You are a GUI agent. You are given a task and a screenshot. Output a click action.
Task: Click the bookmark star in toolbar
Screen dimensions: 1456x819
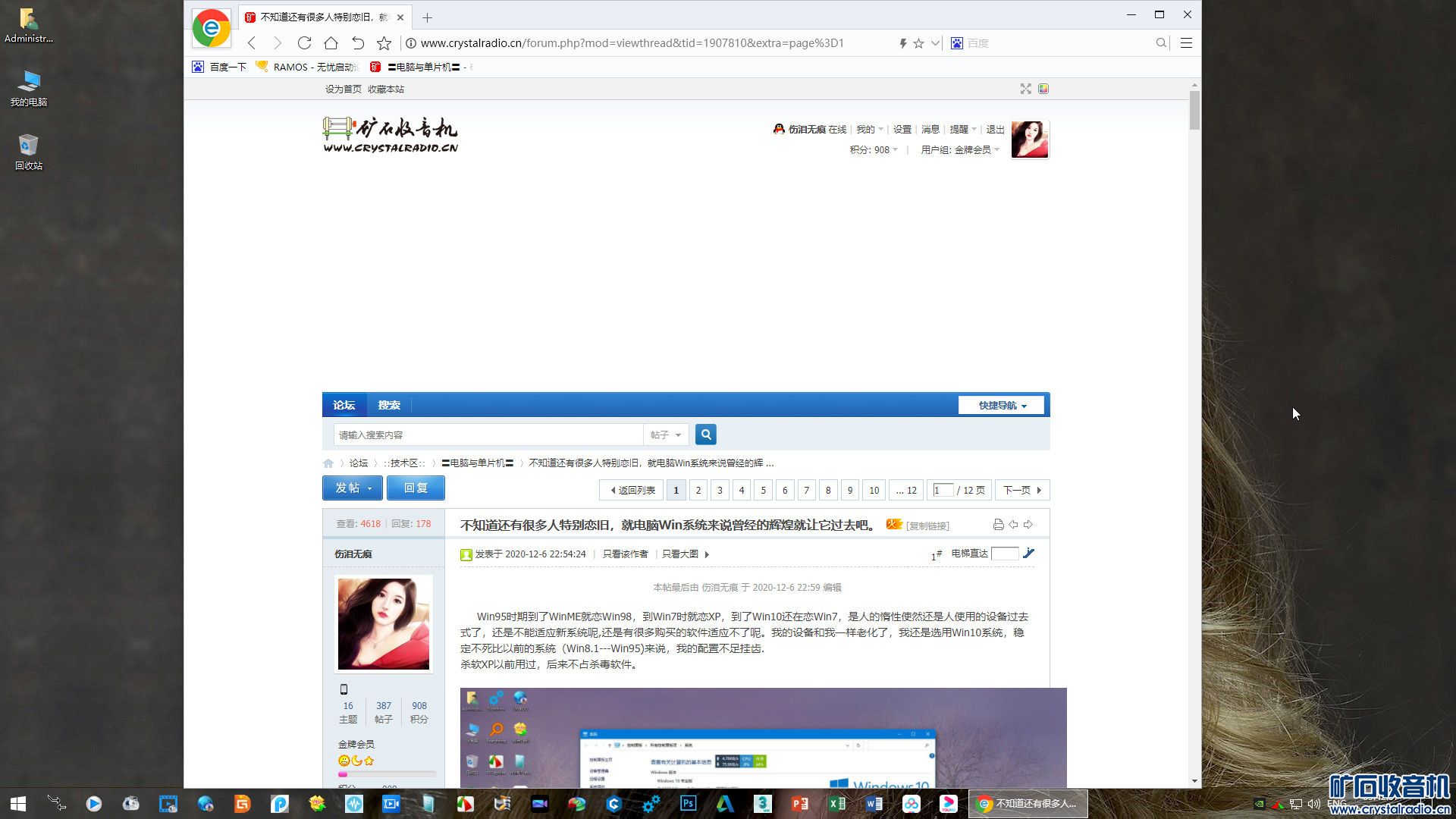click(384, 43)
